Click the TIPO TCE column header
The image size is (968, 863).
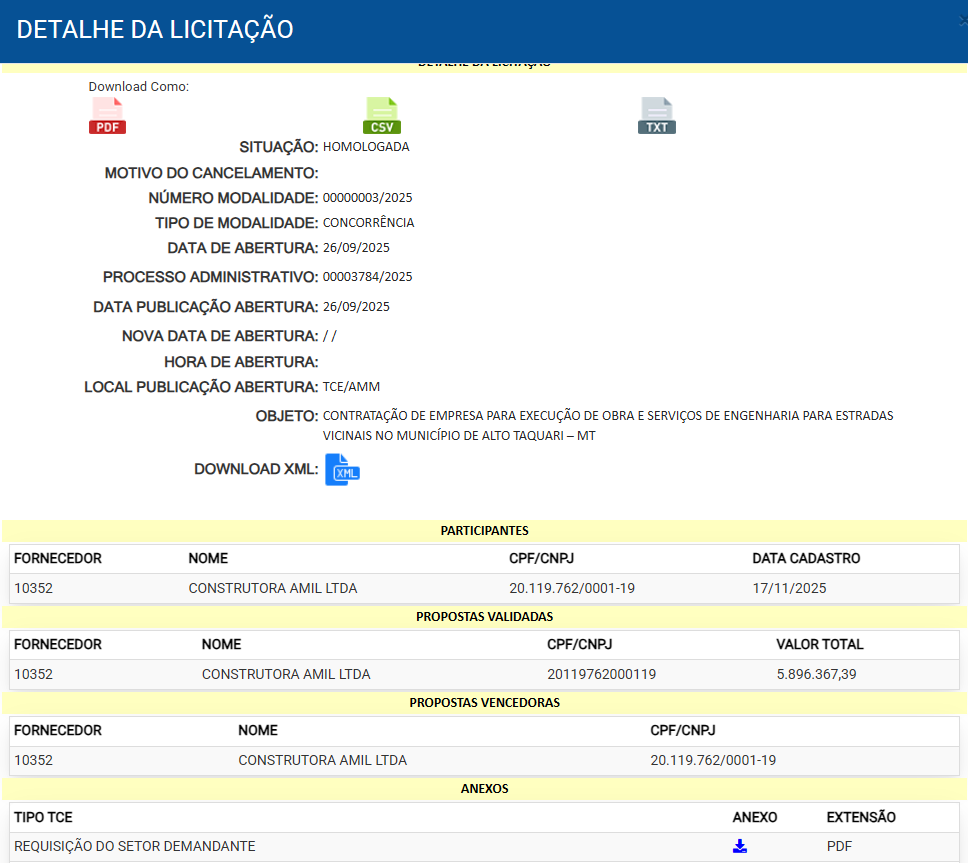click(x=42, y=817)
